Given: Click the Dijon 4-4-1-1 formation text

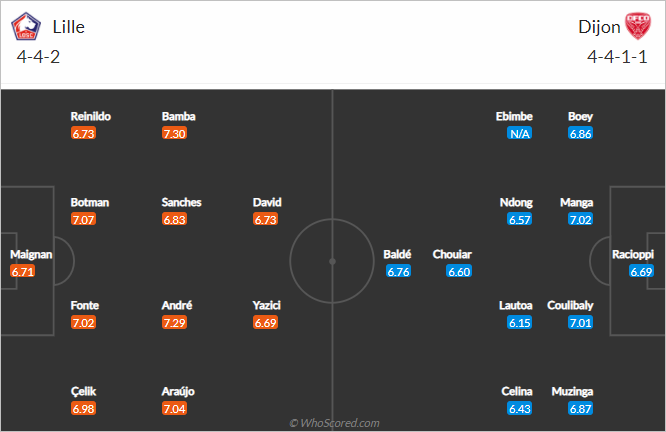Looking at the screenshot, I should coord(617,56).
